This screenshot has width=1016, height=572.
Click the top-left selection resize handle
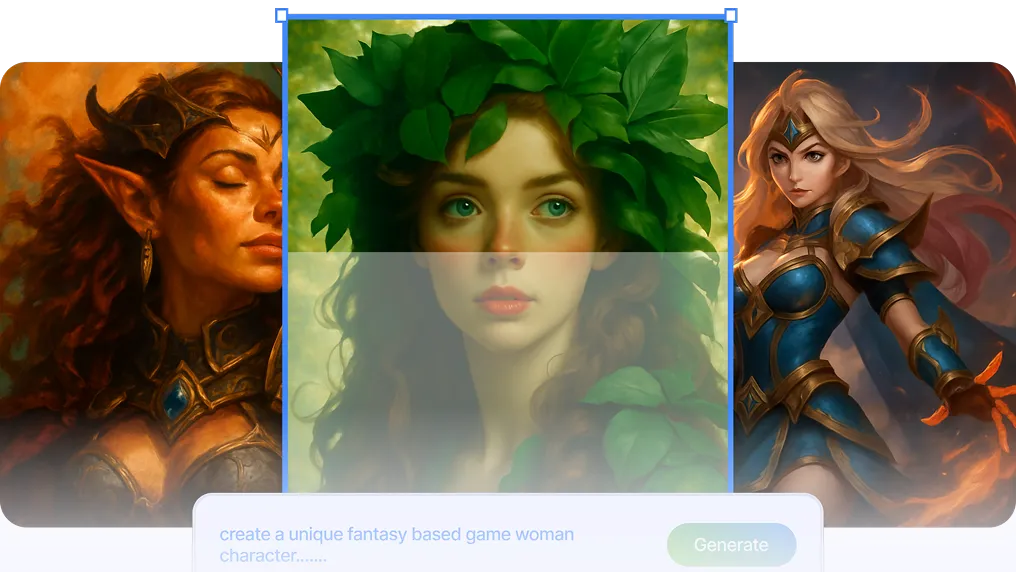pyautogui.click(x=281, y=16)
